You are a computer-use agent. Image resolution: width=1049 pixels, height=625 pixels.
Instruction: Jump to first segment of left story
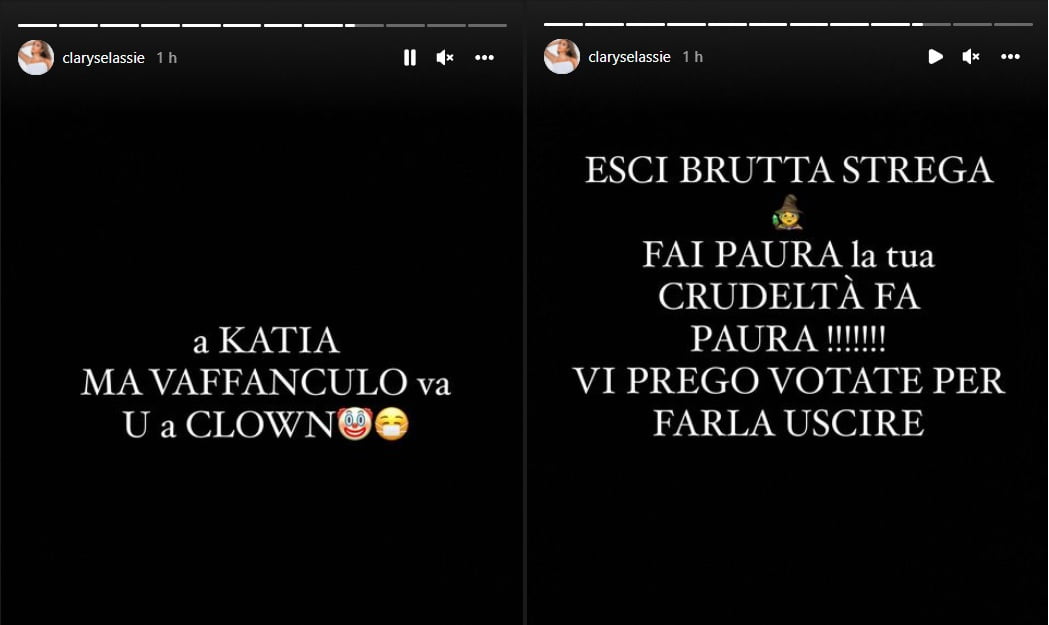pyautogui.click(x=37, y=25)
